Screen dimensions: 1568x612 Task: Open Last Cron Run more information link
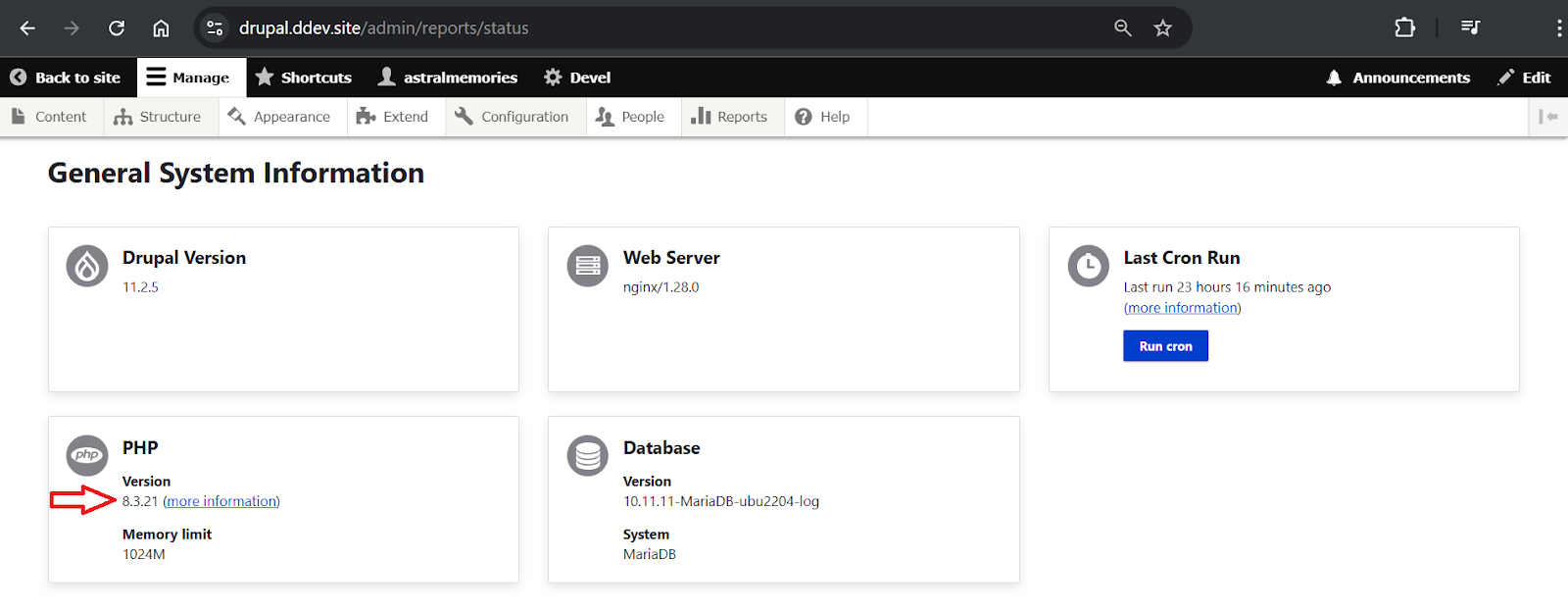(x=1182, y=308)
